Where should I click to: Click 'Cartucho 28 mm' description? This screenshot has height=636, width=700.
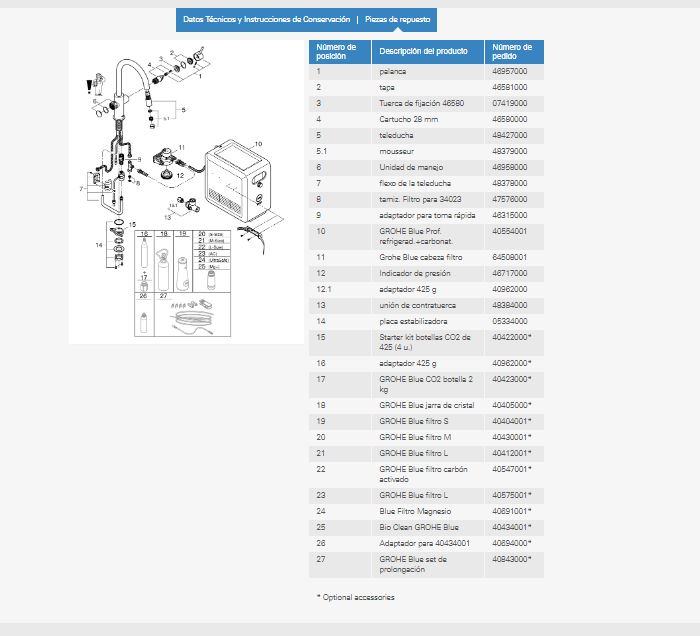(x=408, y=120)
